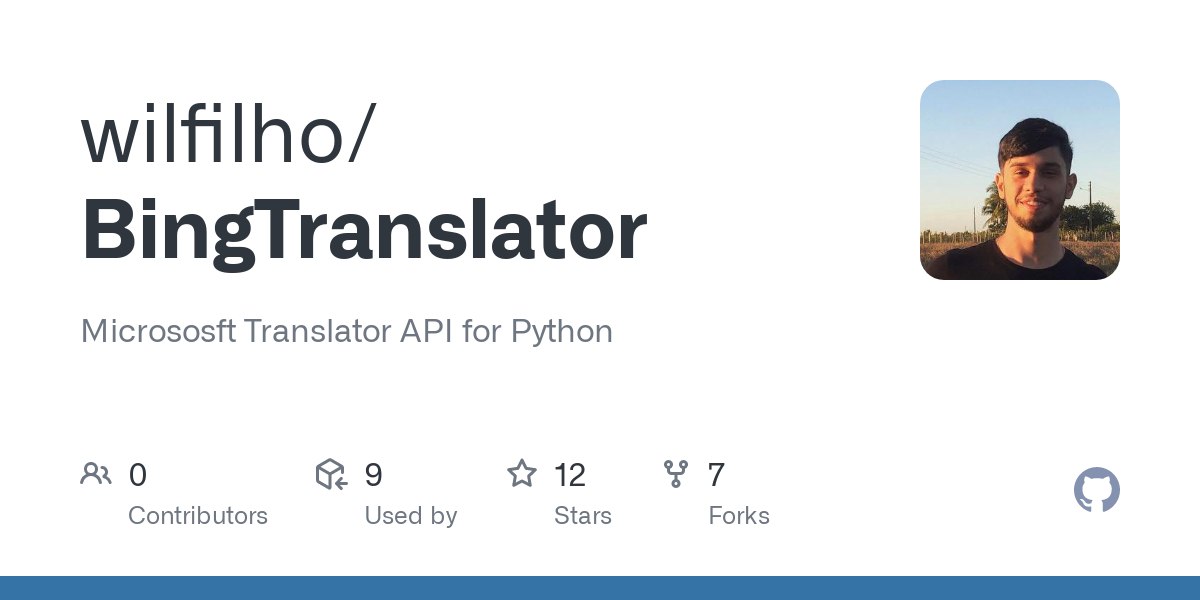Click the Forks branch icon
The image size is (1200, 600).
point(676,474)
